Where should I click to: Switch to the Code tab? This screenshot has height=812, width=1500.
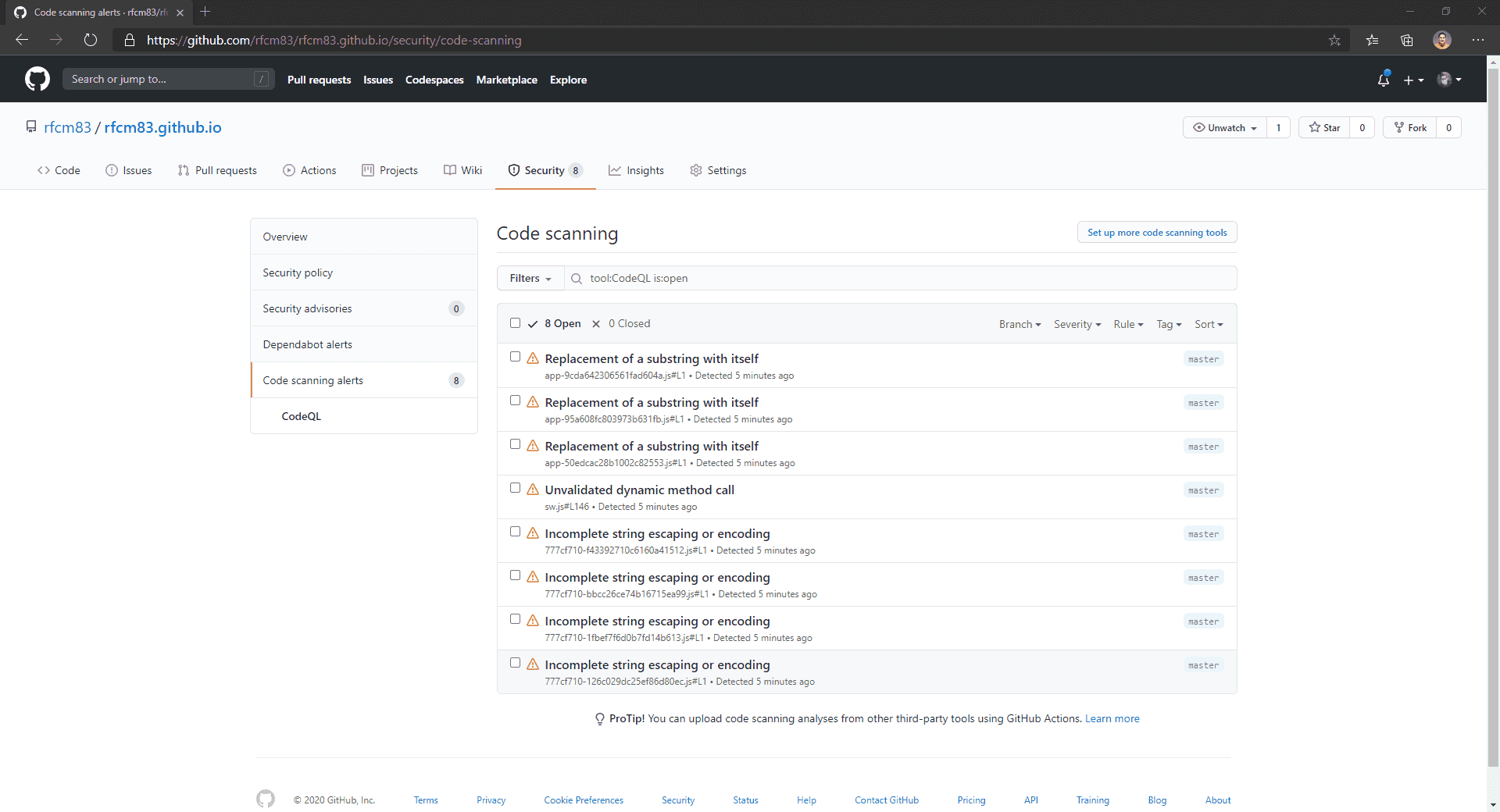tap(59, 170)
